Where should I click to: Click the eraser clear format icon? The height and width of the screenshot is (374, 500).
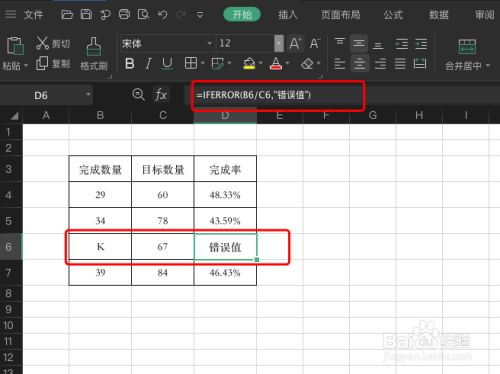click(x=307, y=63)
